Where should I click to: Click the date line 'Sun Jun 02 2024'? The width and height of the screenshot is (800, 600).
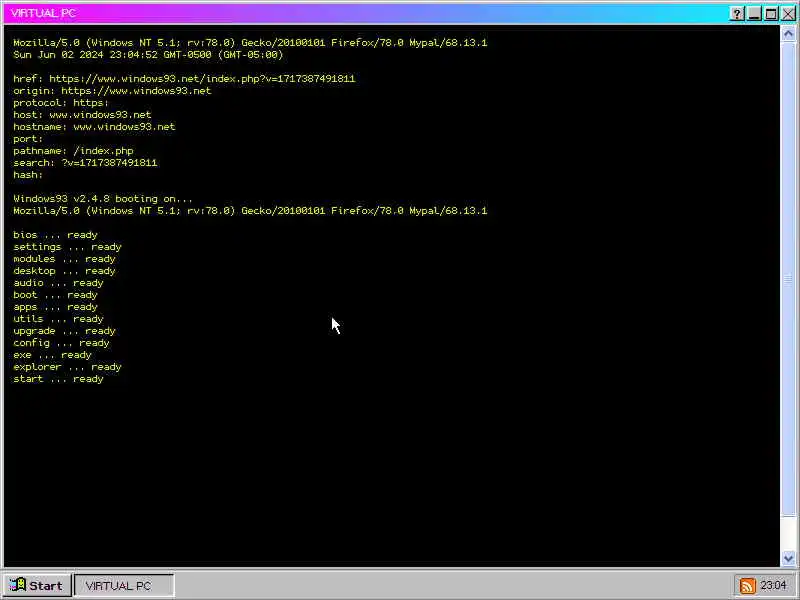tap(148, 55)
